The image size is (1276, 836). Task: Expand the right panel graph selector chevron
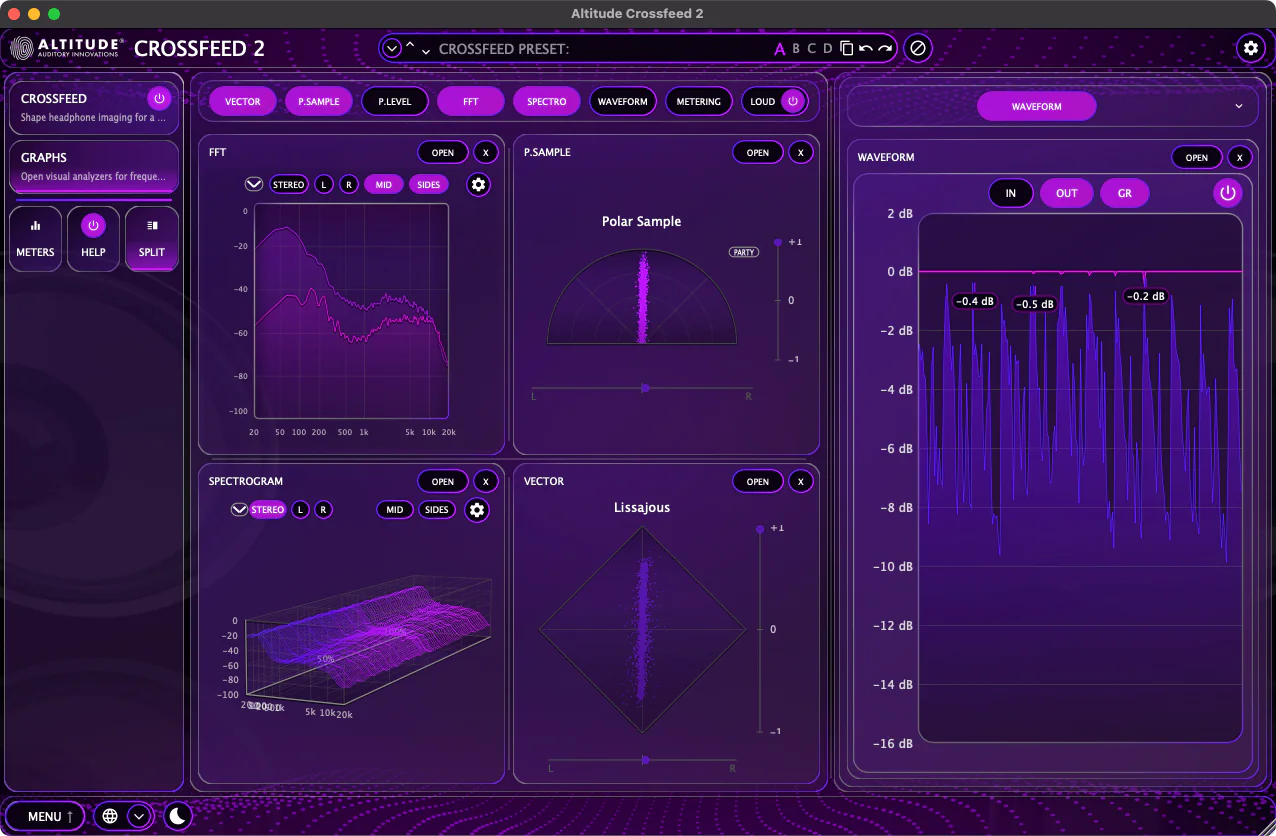pyautogui.click(x=1239, y=106)
